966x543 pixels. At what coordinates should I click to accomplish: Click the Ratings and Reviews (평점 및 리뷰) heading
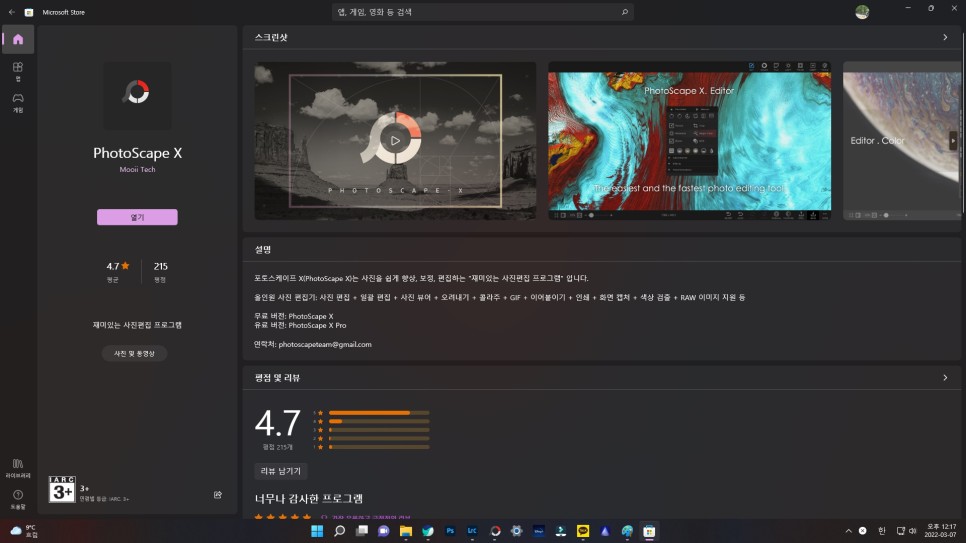[x=277, y=378]
